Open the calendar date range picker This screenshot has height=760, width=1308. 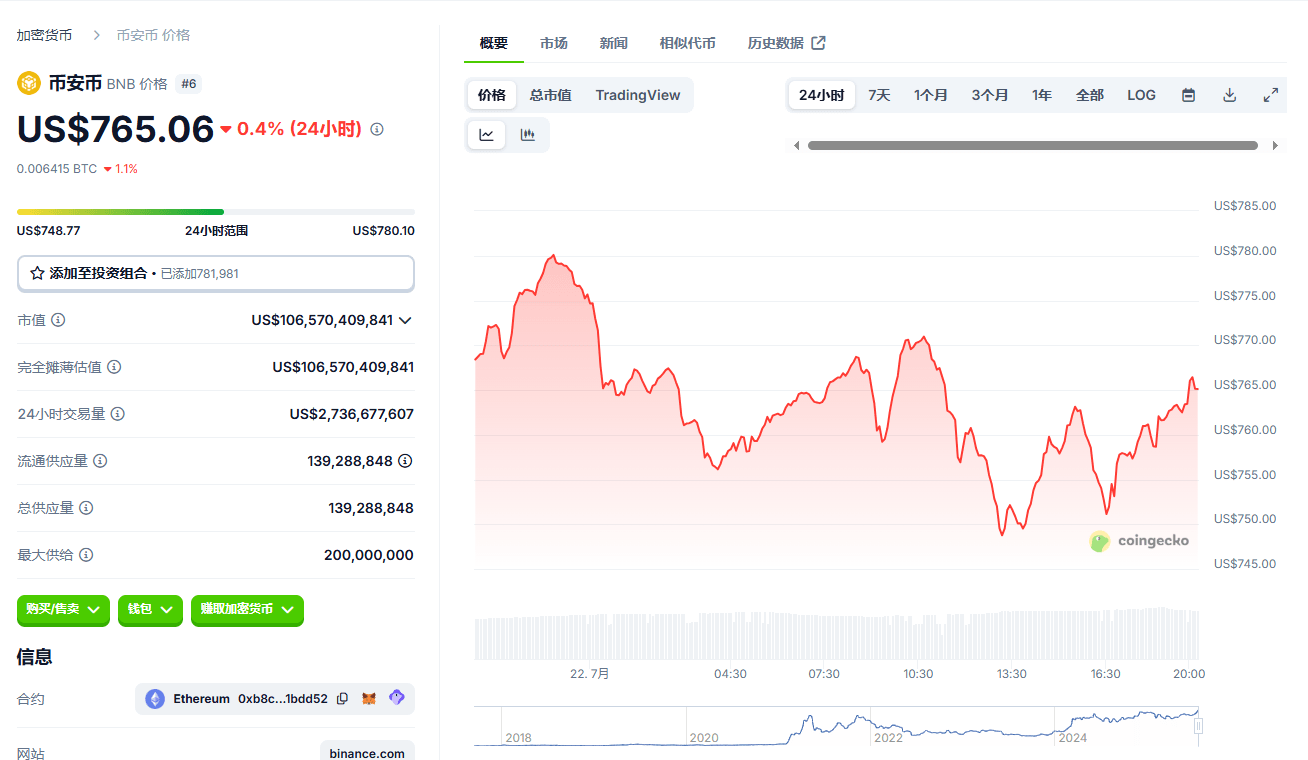click(x=1189, y=95)
